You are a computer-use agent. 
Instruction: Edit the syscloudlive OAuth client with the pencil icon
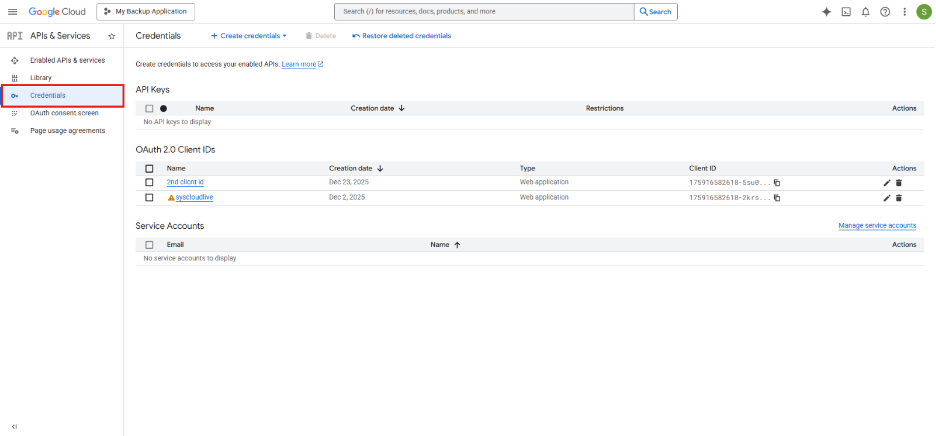(886, 198)
